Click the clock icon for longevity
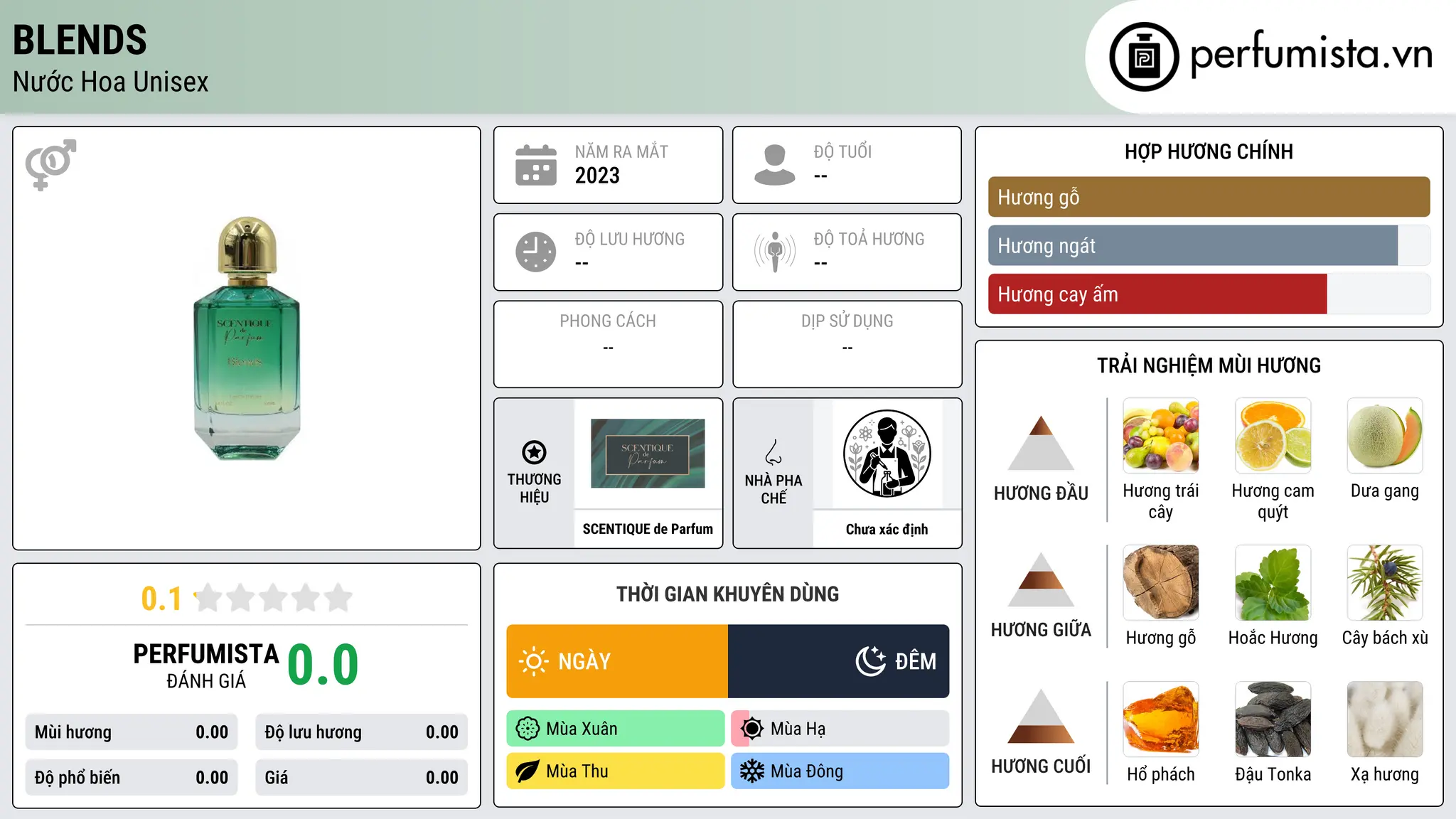1456x819 pixels. pos(535,252)
